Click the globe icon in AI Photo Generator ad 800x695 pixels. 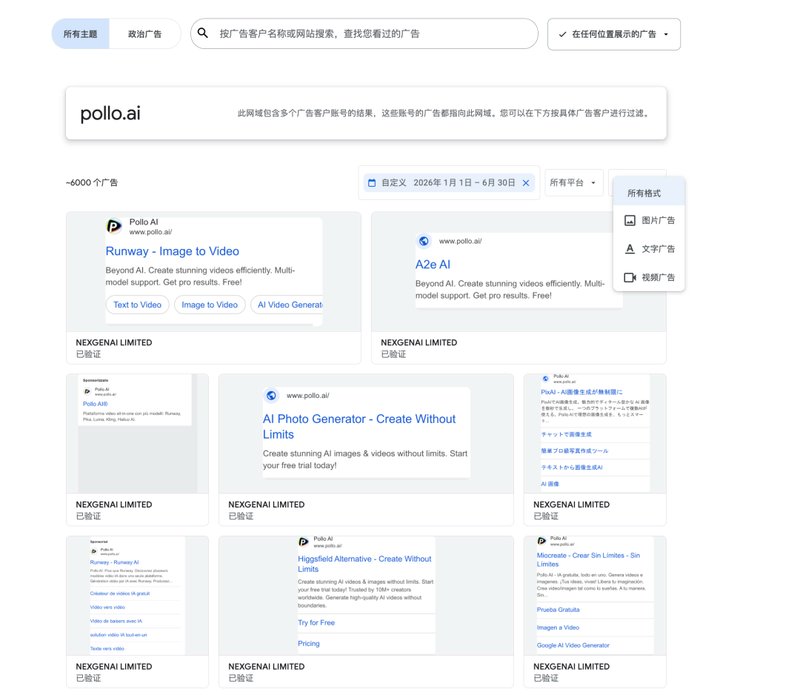[271, 395]
